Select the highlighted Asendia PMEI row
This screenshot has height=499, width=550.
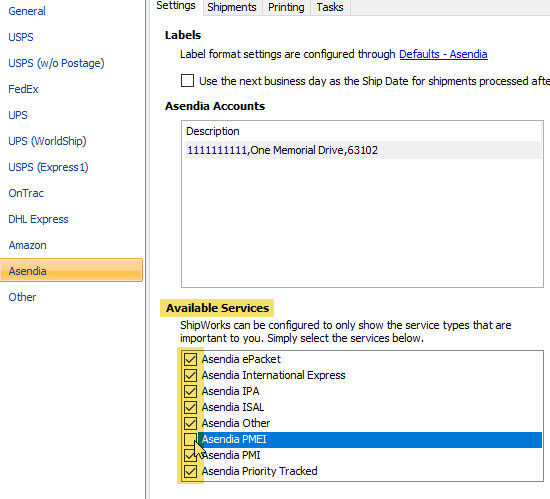[370, 440]
